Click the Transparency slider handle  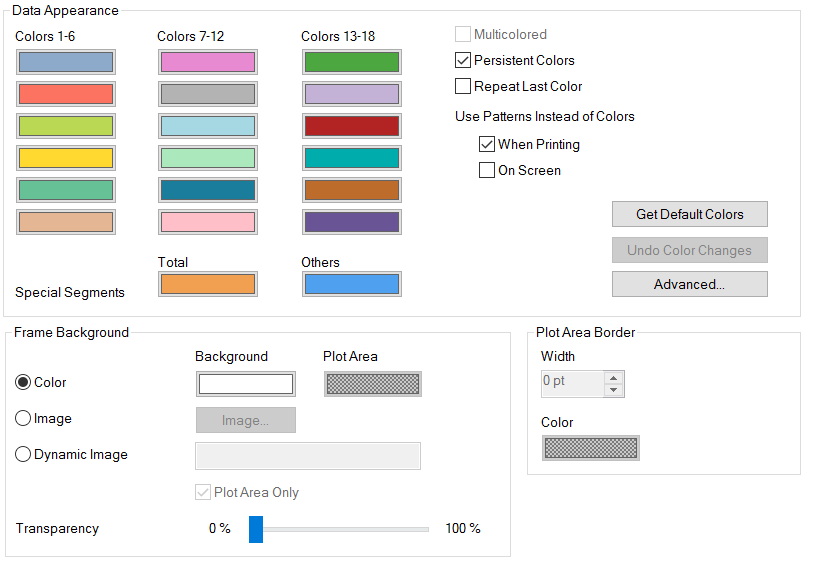point(256,529)
